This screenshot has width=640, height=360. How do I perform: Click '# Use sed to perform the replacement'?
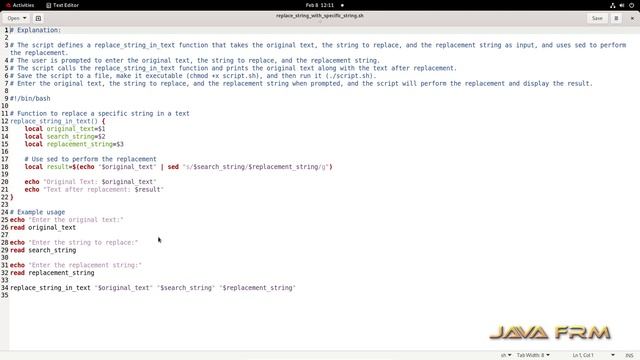point(90,159)
